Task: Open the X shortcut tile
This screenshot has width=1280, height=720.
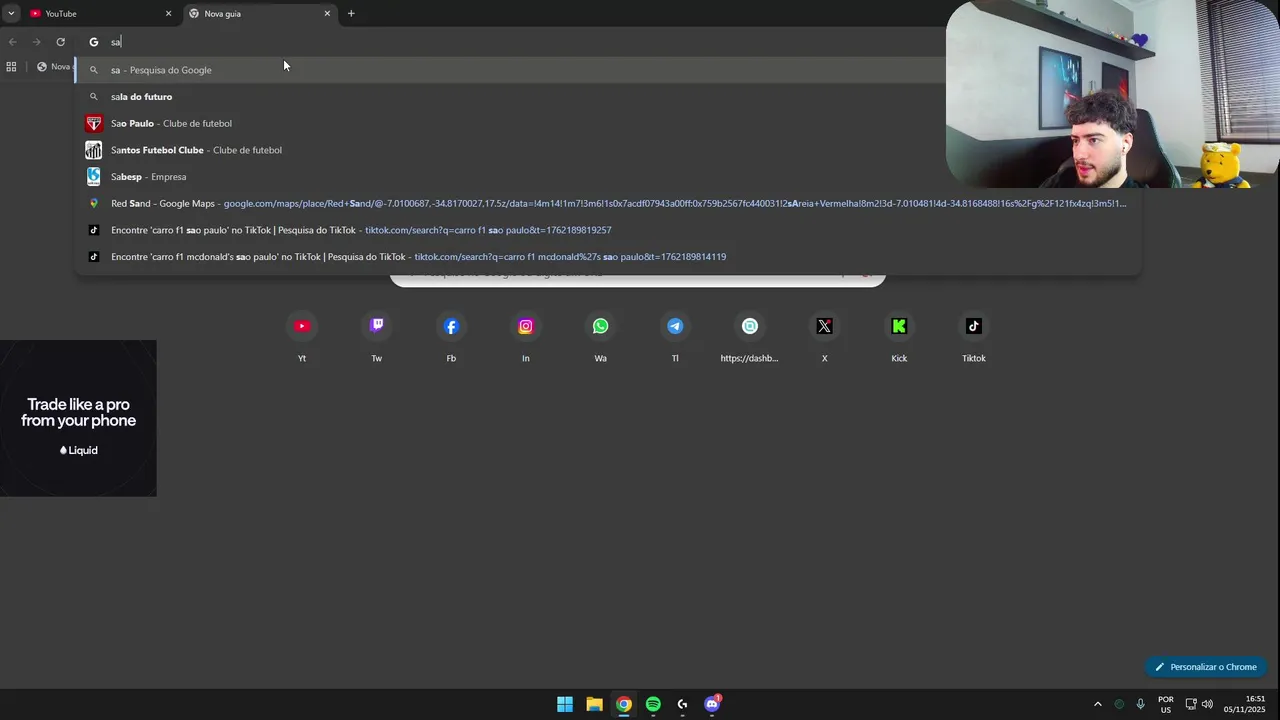Action: pyautogui.click(x=824, y=337)
